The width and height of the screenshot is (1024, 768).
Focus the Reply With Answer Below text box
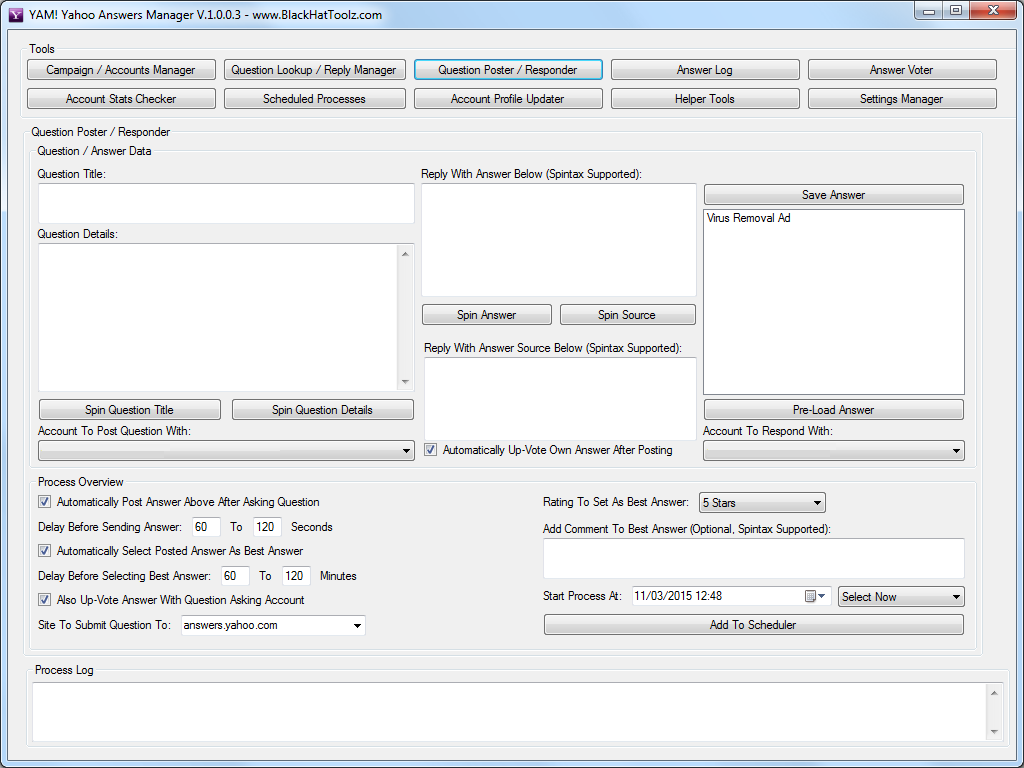tap(558, 240)
